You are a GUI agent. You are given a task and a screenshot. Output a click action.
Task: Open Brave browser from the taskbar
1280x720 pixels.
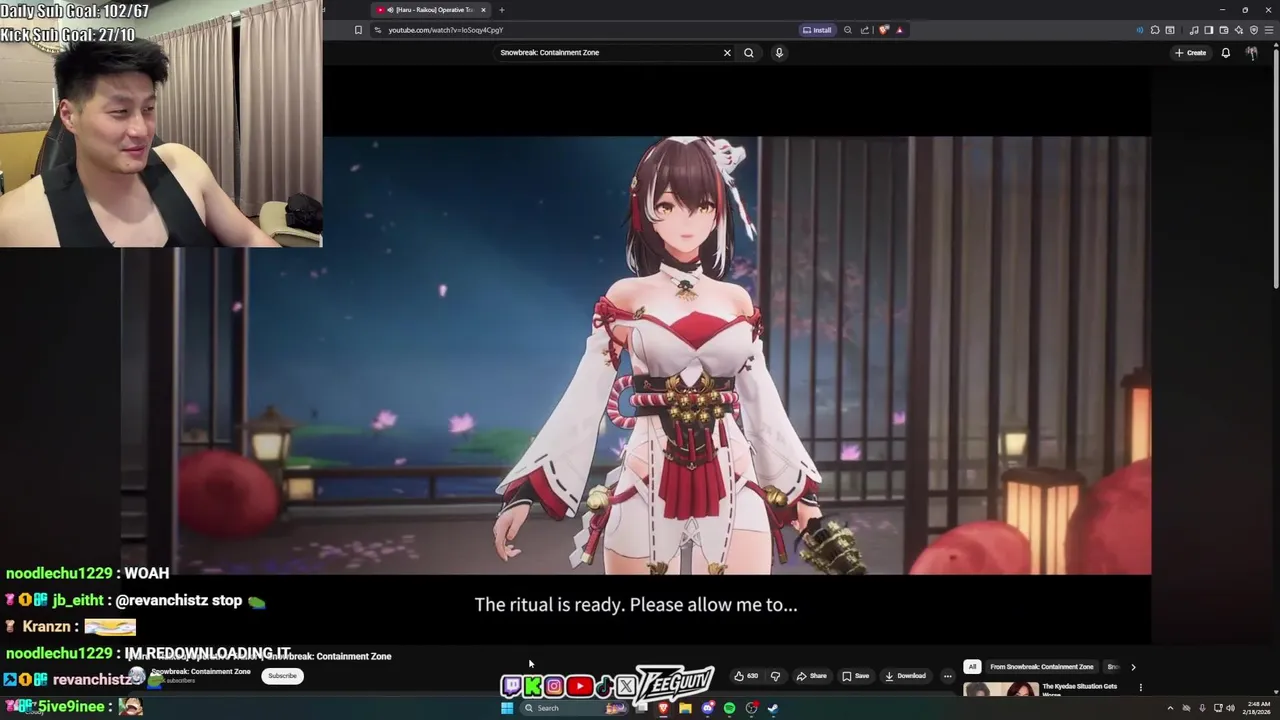pyautogui.click(x=662, y=708)
